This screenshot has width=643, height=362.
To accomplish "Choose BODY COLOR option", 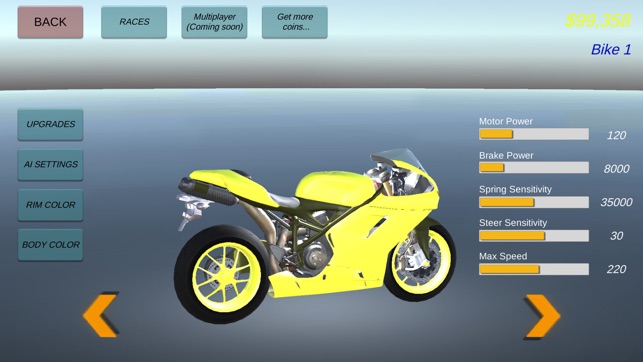I will [x=50, y=245].
